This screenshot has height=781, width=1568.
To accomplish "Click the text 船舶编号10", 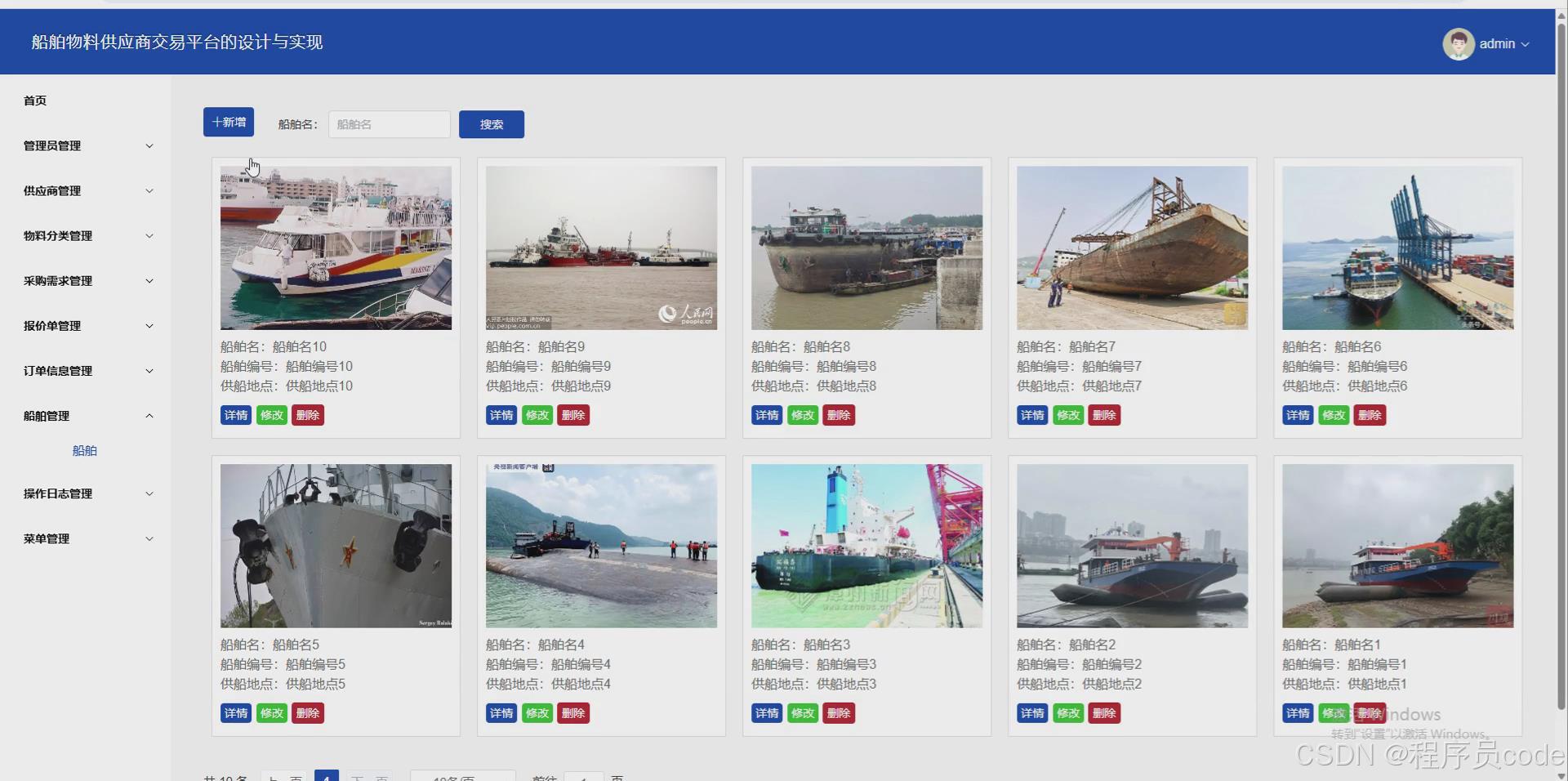I will click(x=319, y=366).
